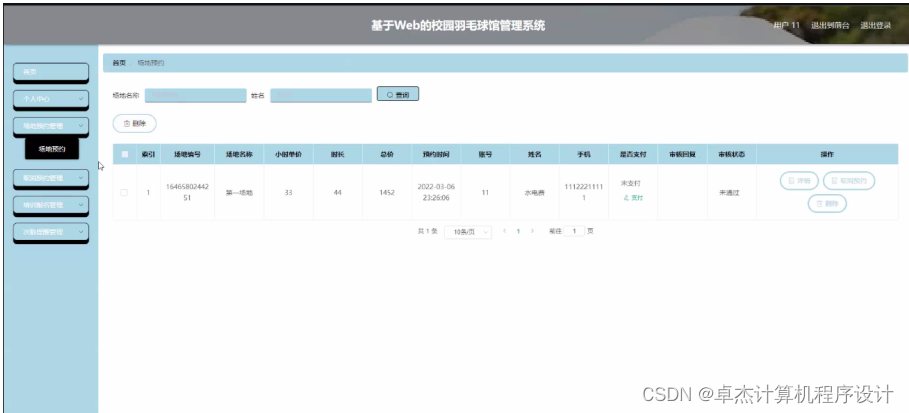Toggle the select-all checkbox in table header
The width and height of the screenshot is (909, 413).
[x=125, y=154]
